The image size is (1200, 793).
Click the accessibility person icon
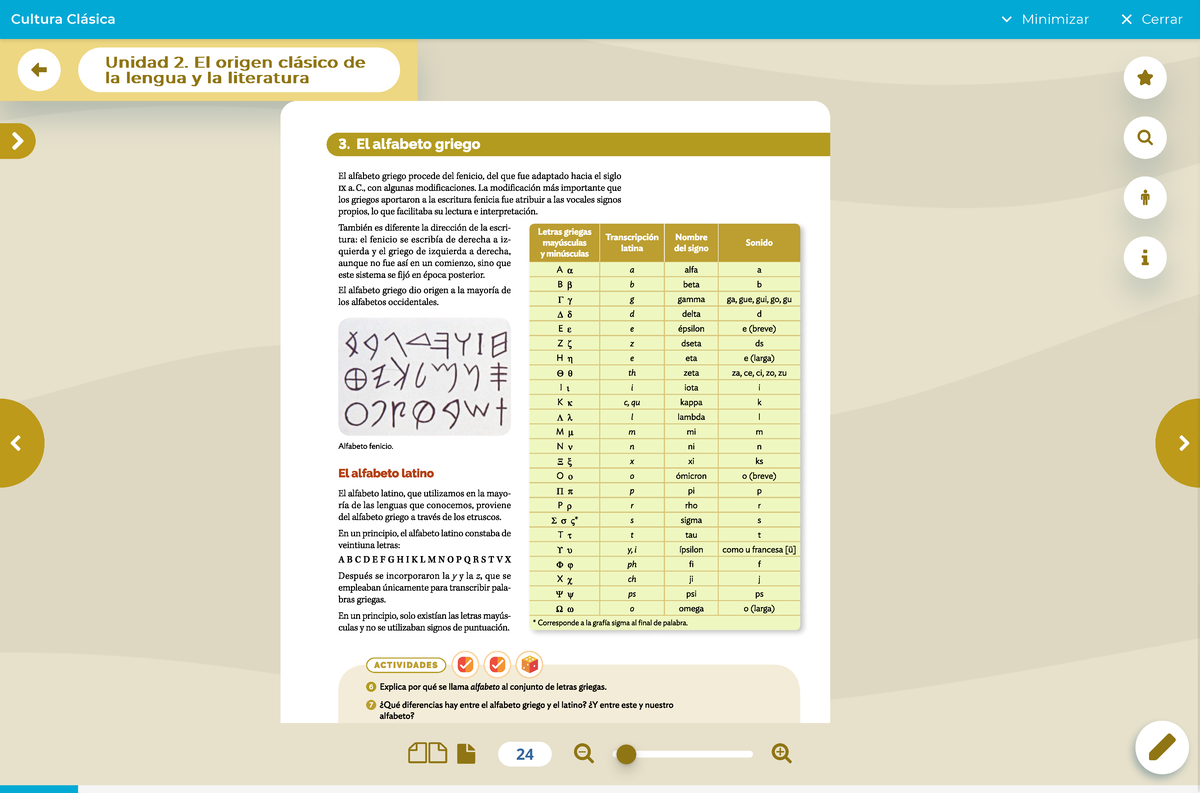coord(1145,198)
